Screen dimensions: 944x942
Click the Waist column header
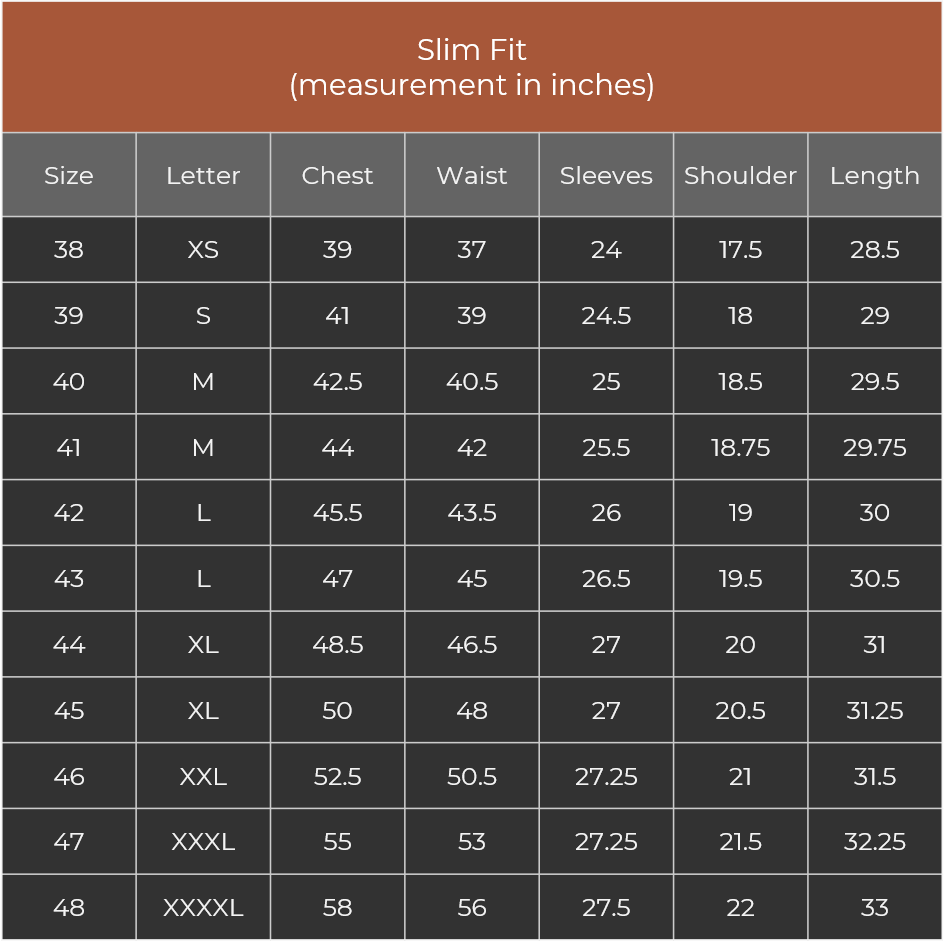[x=472, y=175]
